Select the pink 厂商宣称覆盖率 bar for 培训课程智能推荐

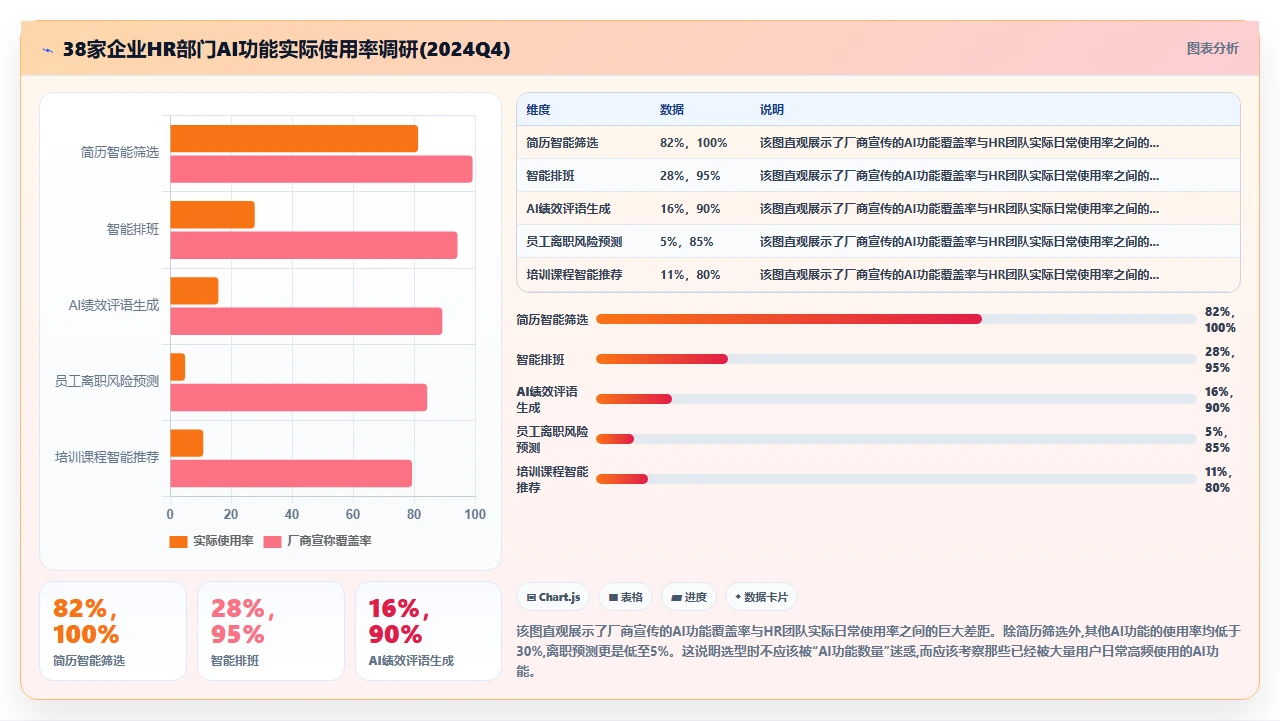291,473
